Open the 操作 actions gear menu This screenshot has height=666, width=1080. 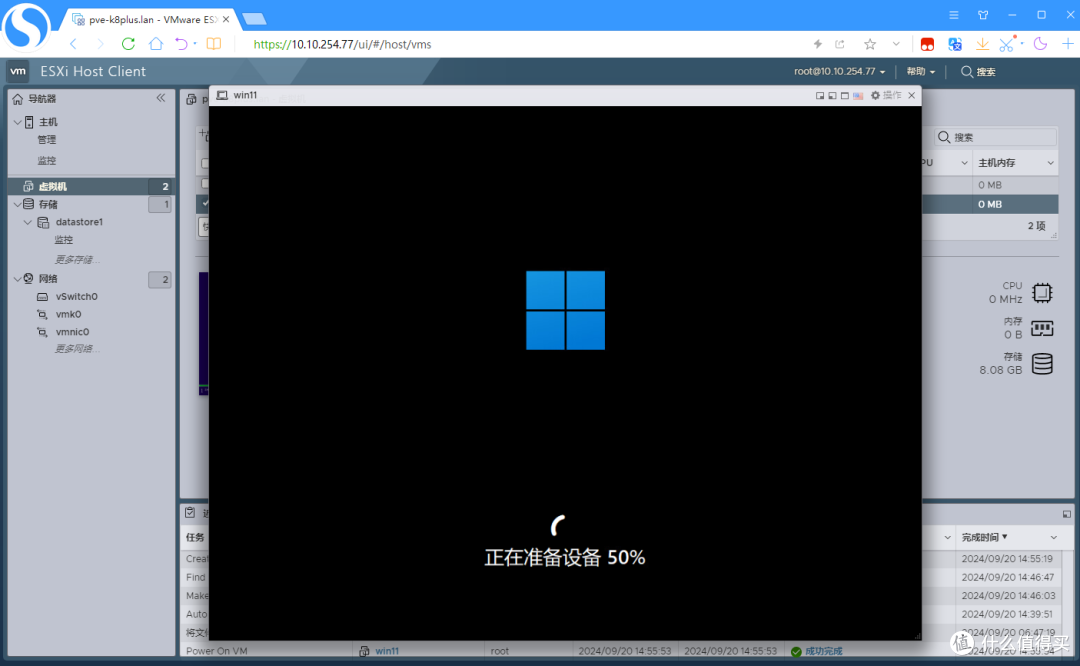click(886, 95)
